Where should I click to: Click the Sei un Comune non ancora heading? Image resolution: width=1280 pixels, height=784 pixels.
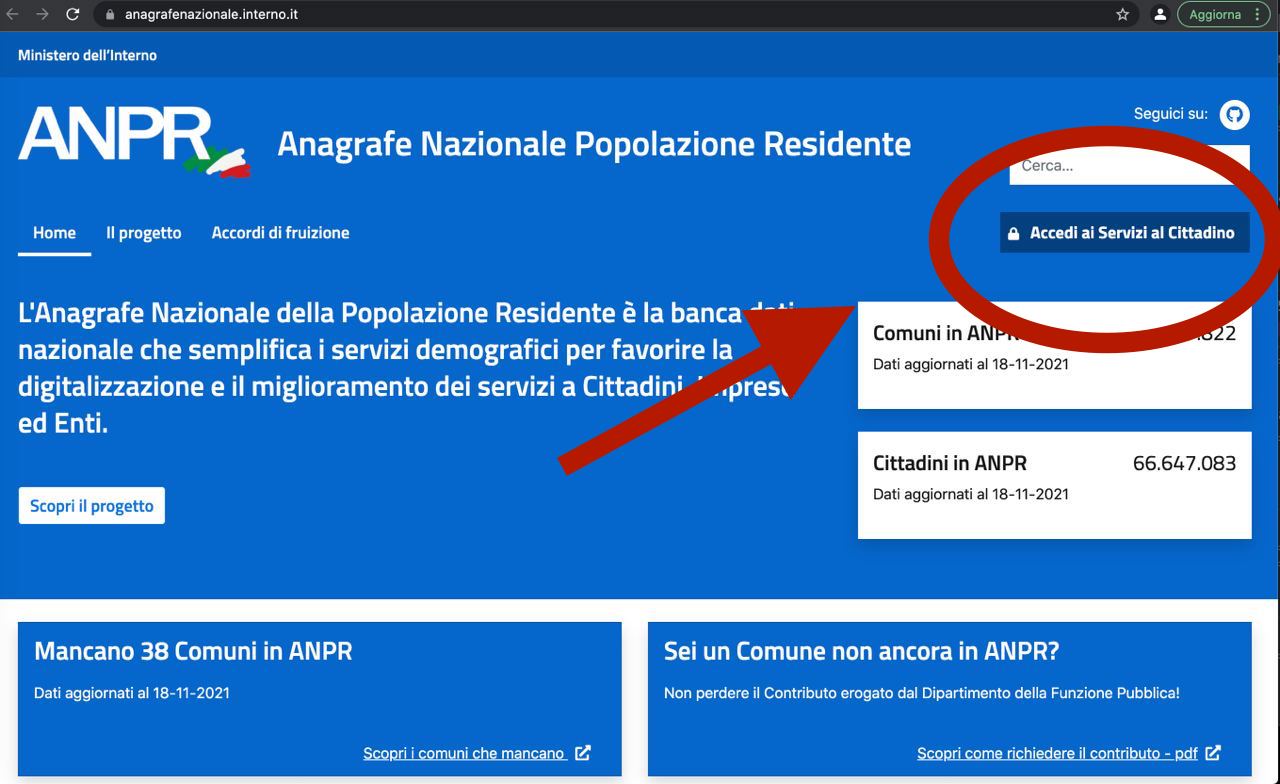pos(861,651)
